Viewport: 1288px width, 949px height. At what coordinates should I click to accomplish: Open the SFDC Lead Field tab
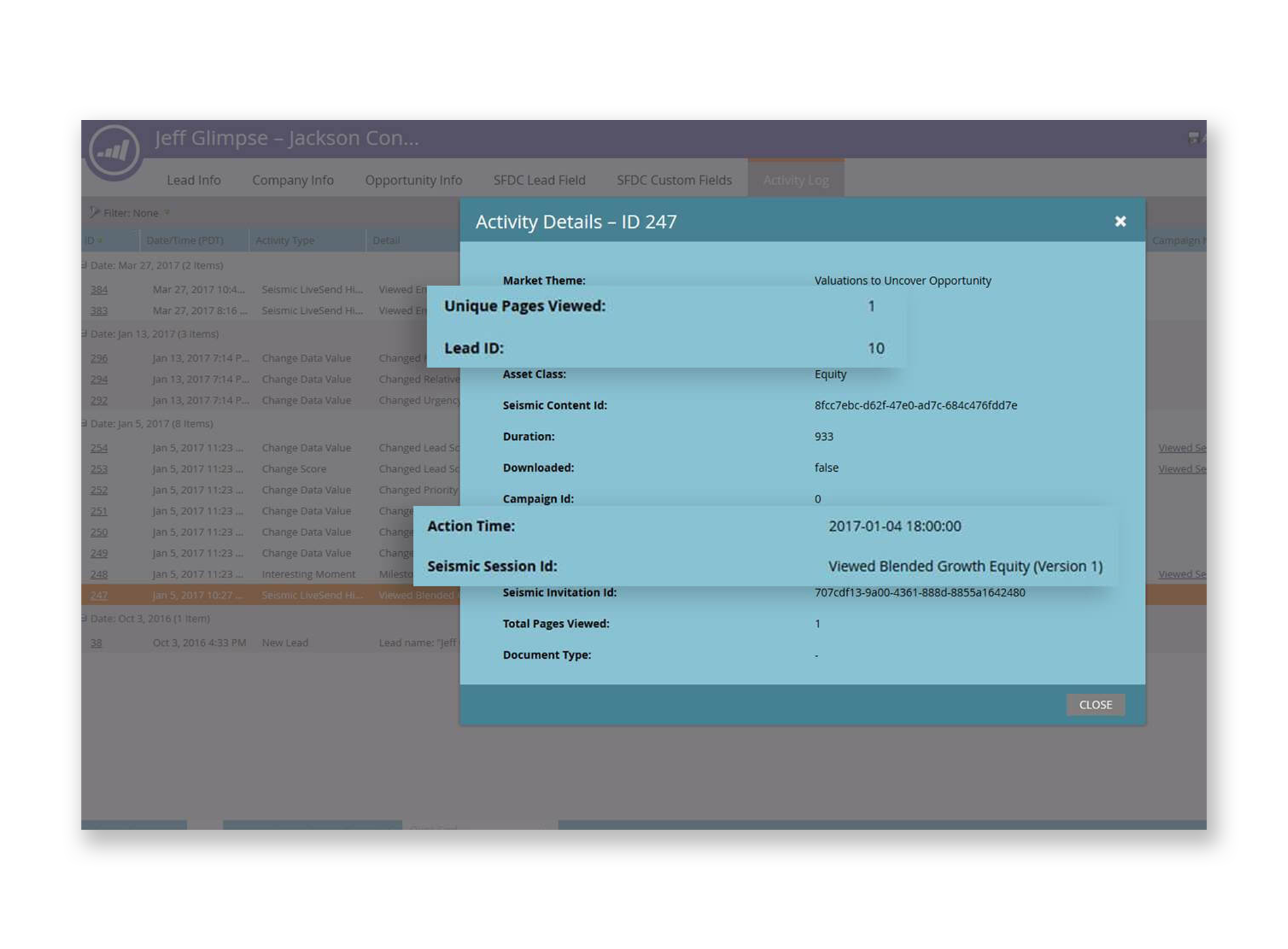click(x=540, y=180)
